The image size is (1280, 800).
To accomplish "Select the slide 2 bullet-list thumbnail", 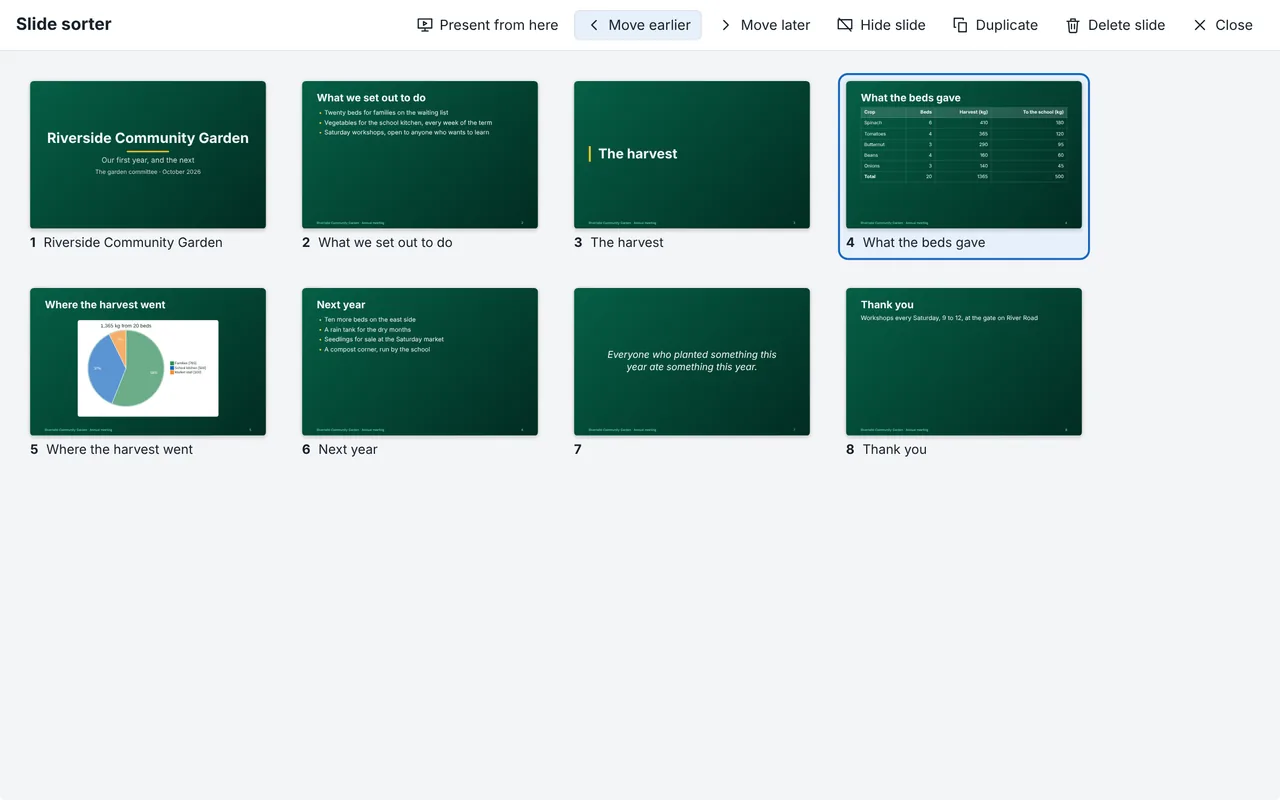I will click(420, 155).
